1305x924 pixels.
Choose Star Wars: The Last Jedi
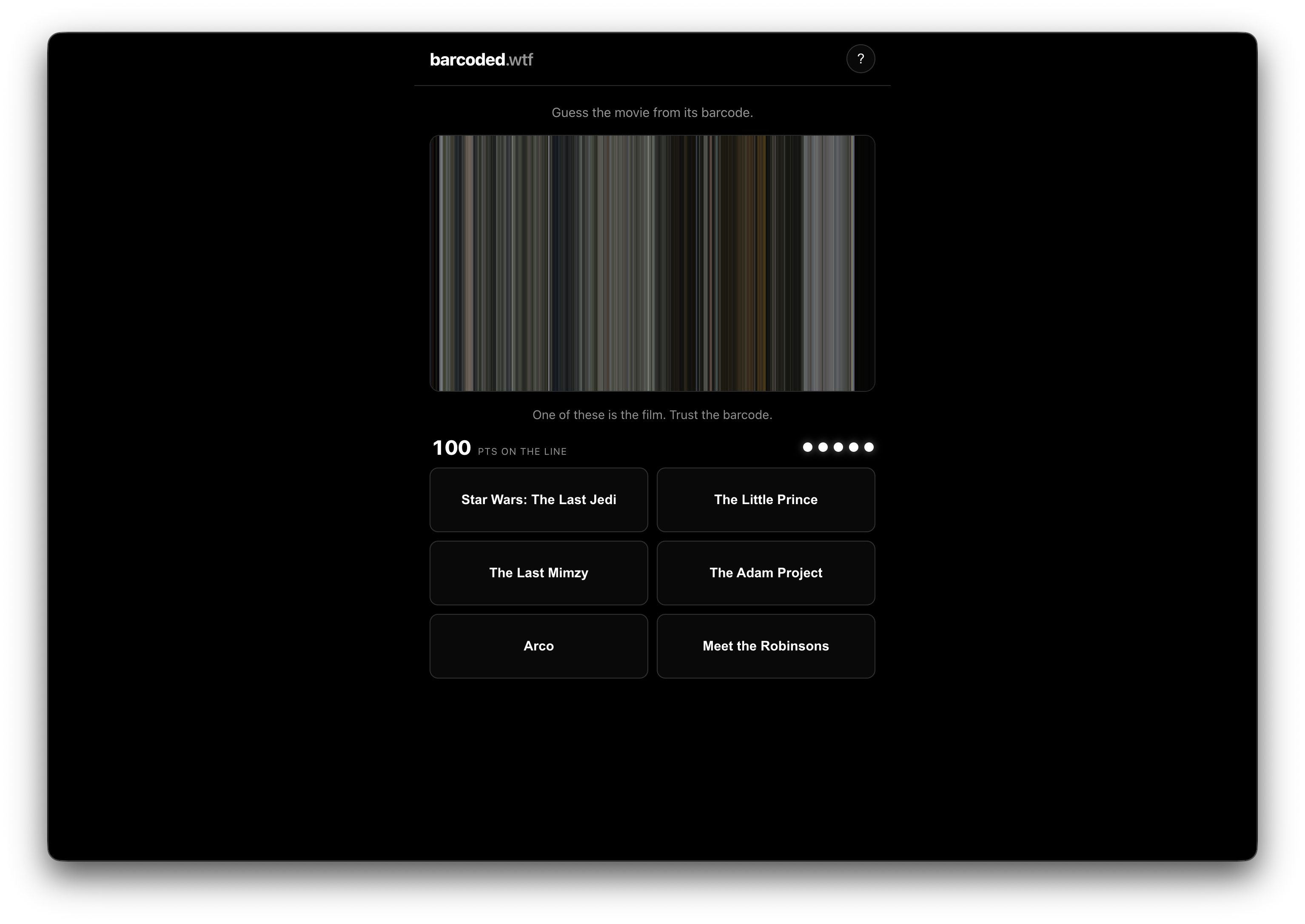coord(538,499)
